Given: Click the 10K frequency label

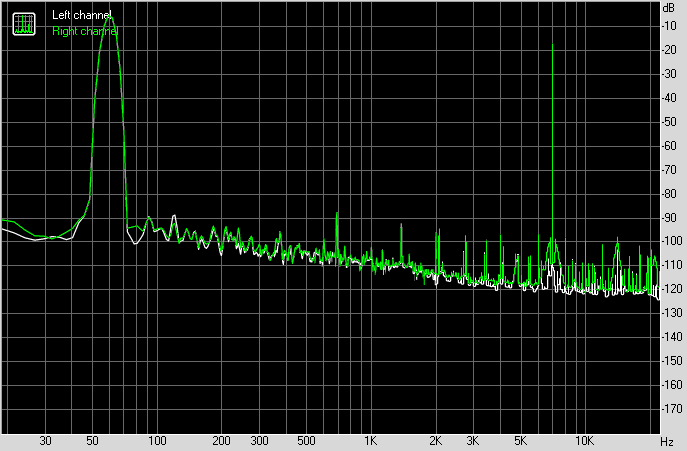Looking at the screenshot, I should 584,441.
